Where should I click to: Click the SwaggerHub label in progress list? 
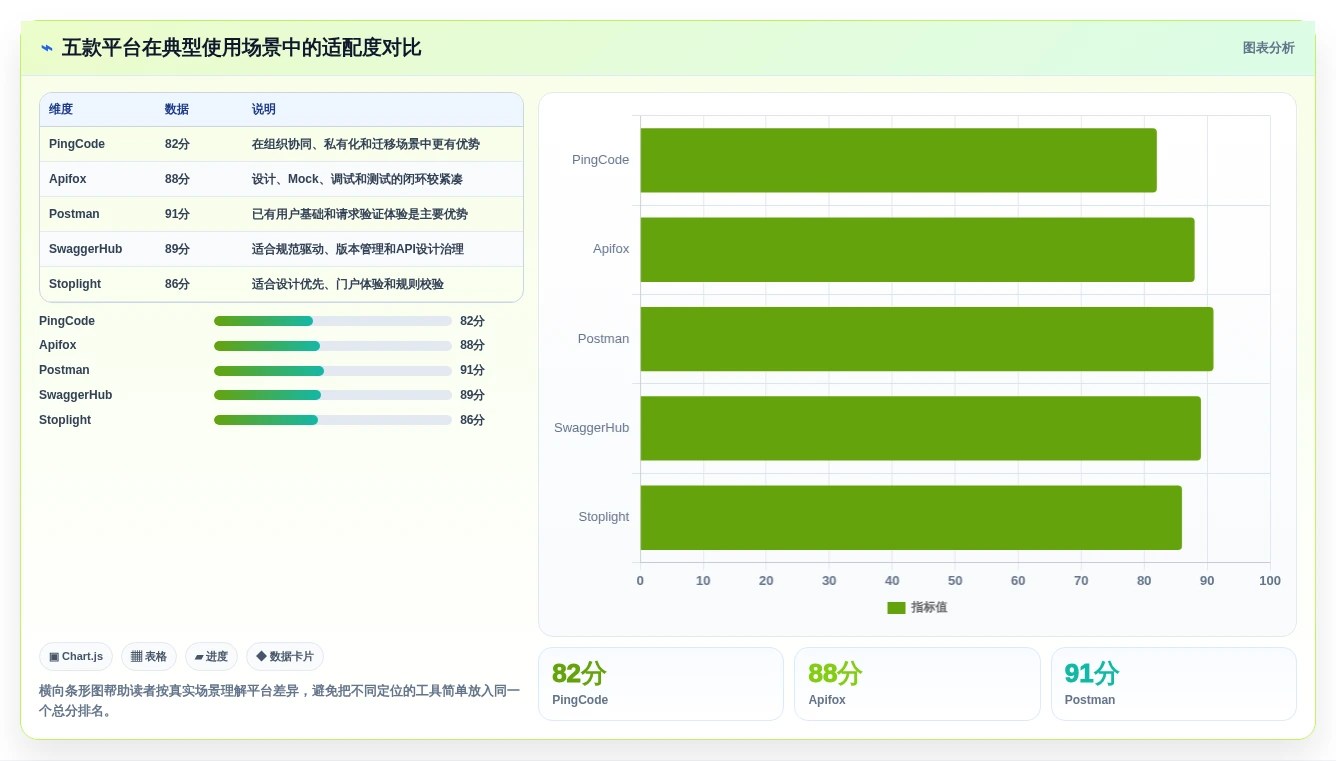76,395
